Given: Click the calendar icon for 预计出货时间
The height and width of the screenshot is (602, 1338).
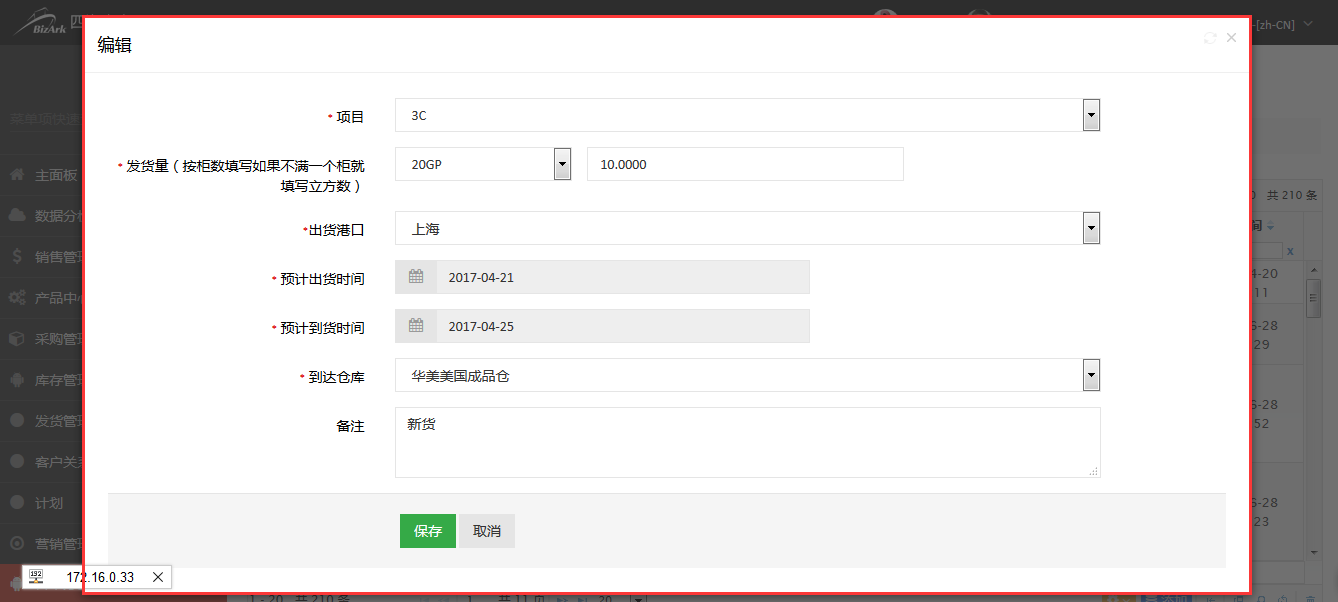Looking at the screenshot, I should pos(416,277).
